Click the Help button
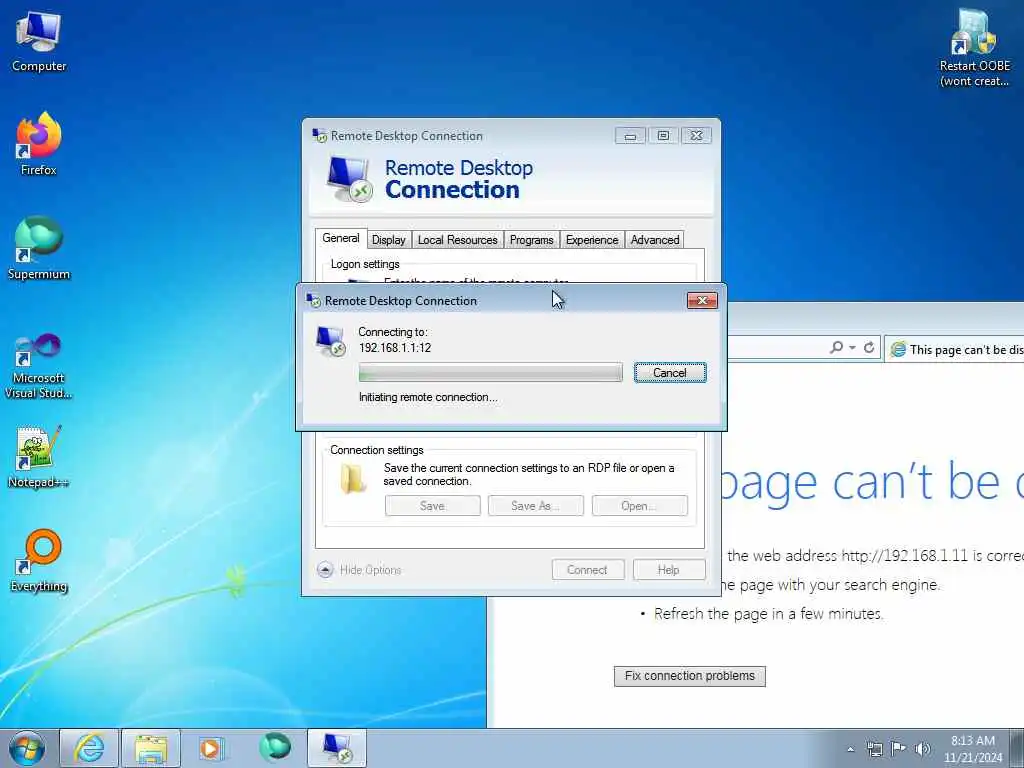Image resolution: width=1024 pixels, height=768 pixels. (669, 569)
